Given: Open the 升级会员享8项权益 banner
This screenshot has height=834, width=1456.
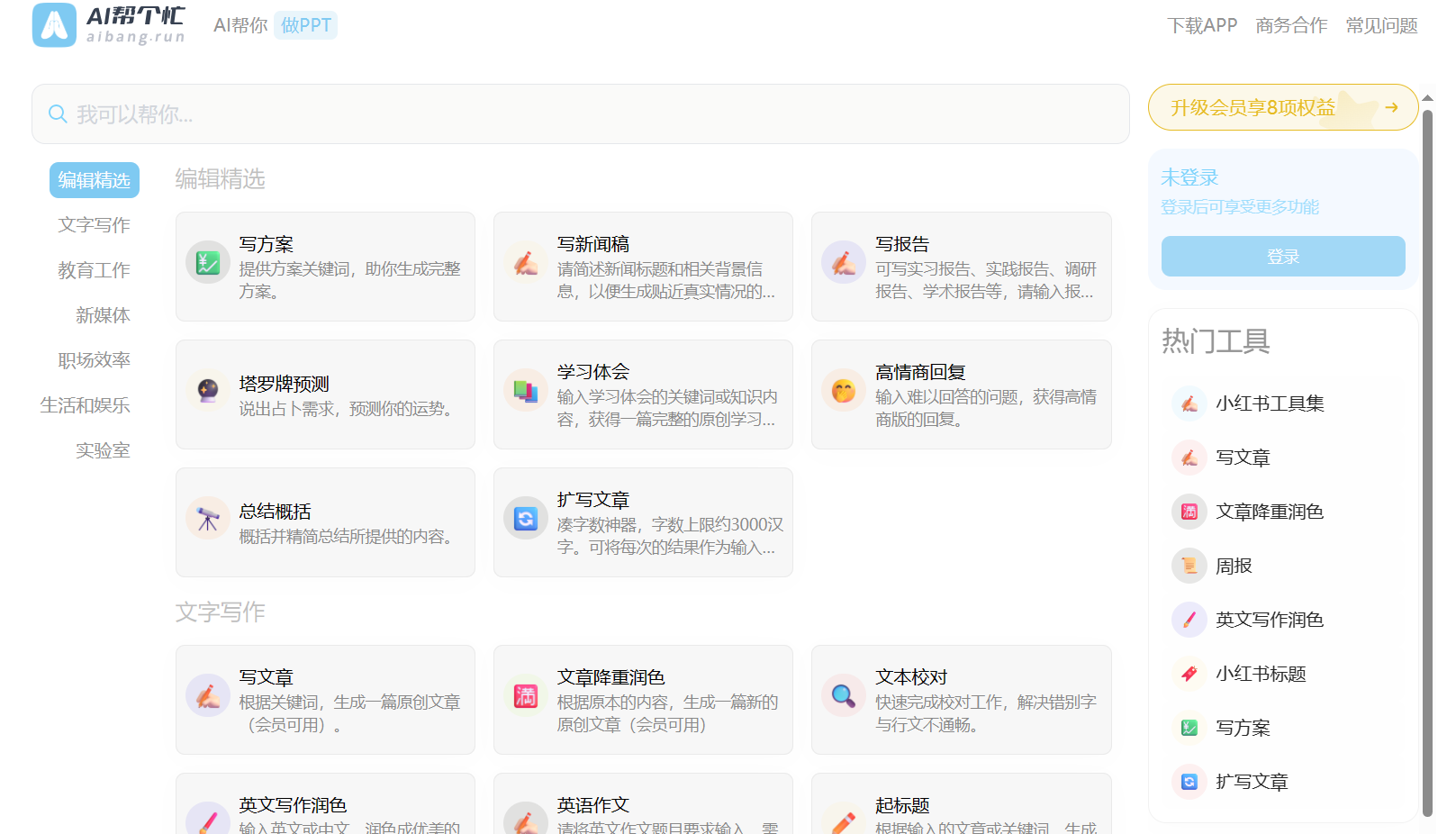Looking at the screenshot, I should pos(1282,106).
